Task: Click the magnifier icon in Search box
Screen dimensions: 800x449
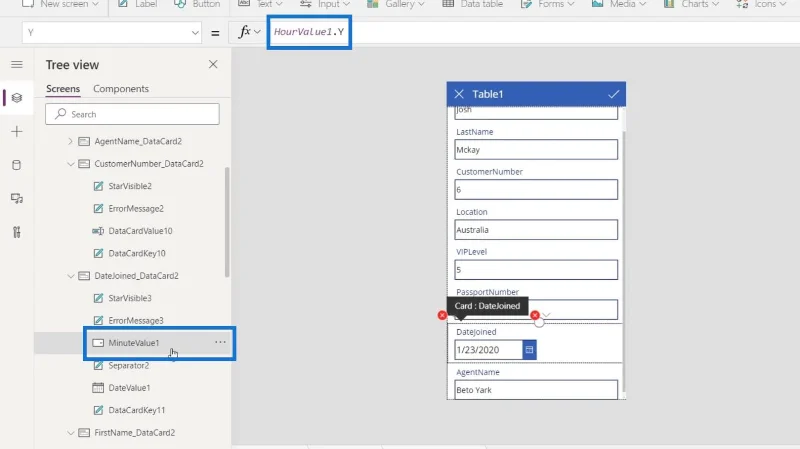Action: coord(61,114)
